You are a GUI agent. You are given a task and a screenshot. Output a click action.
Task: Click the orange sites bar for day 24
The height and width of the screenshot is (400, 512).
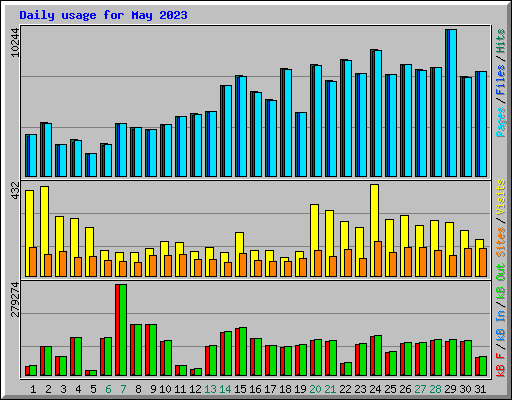[378, 259]
